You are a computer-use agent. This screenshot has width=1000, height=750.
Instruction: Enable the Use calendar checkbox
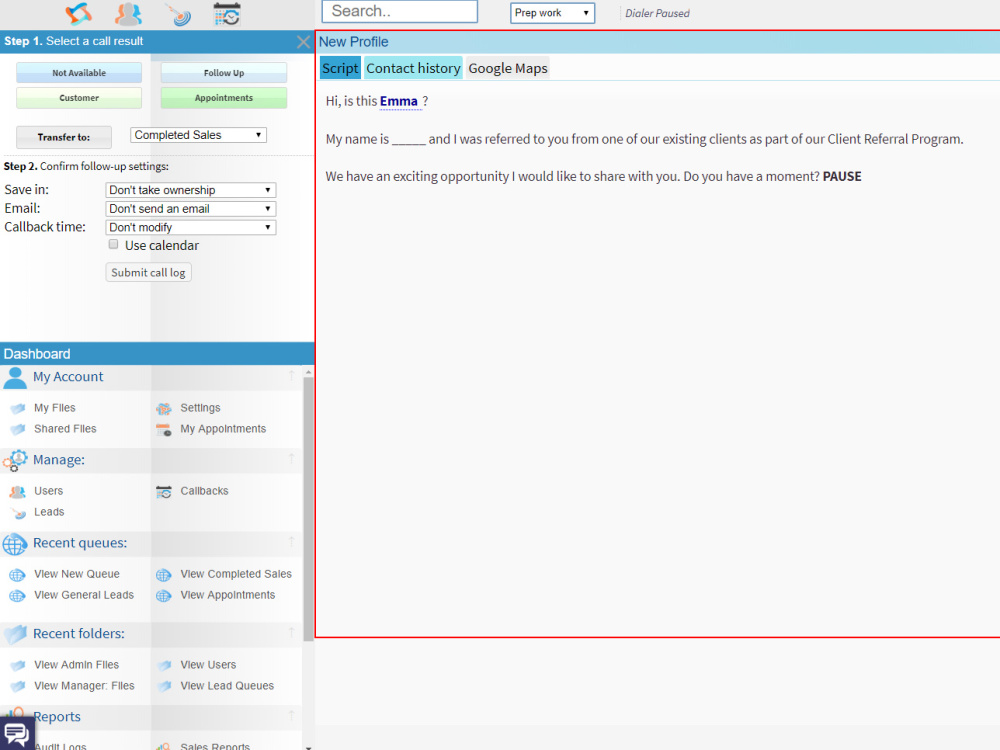click(x=114, y=244)
